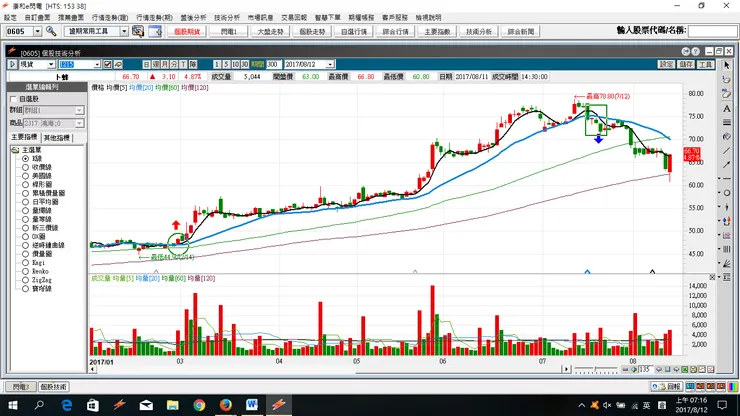The image size is (740, 416).
Task: Select the 日平均圖 radio option
Action: click(25, 202)
